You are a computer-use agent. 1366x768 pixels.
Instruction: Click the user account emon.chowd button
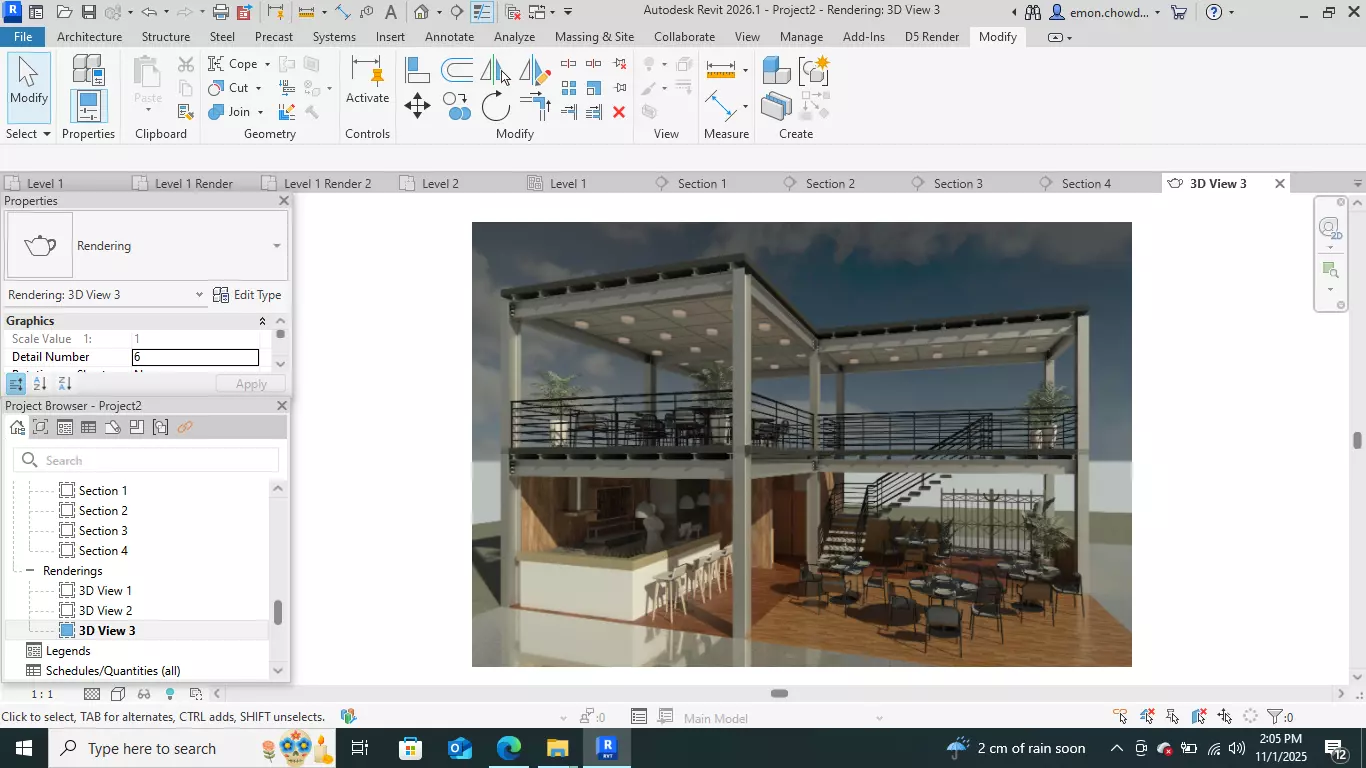[1106, 12]
